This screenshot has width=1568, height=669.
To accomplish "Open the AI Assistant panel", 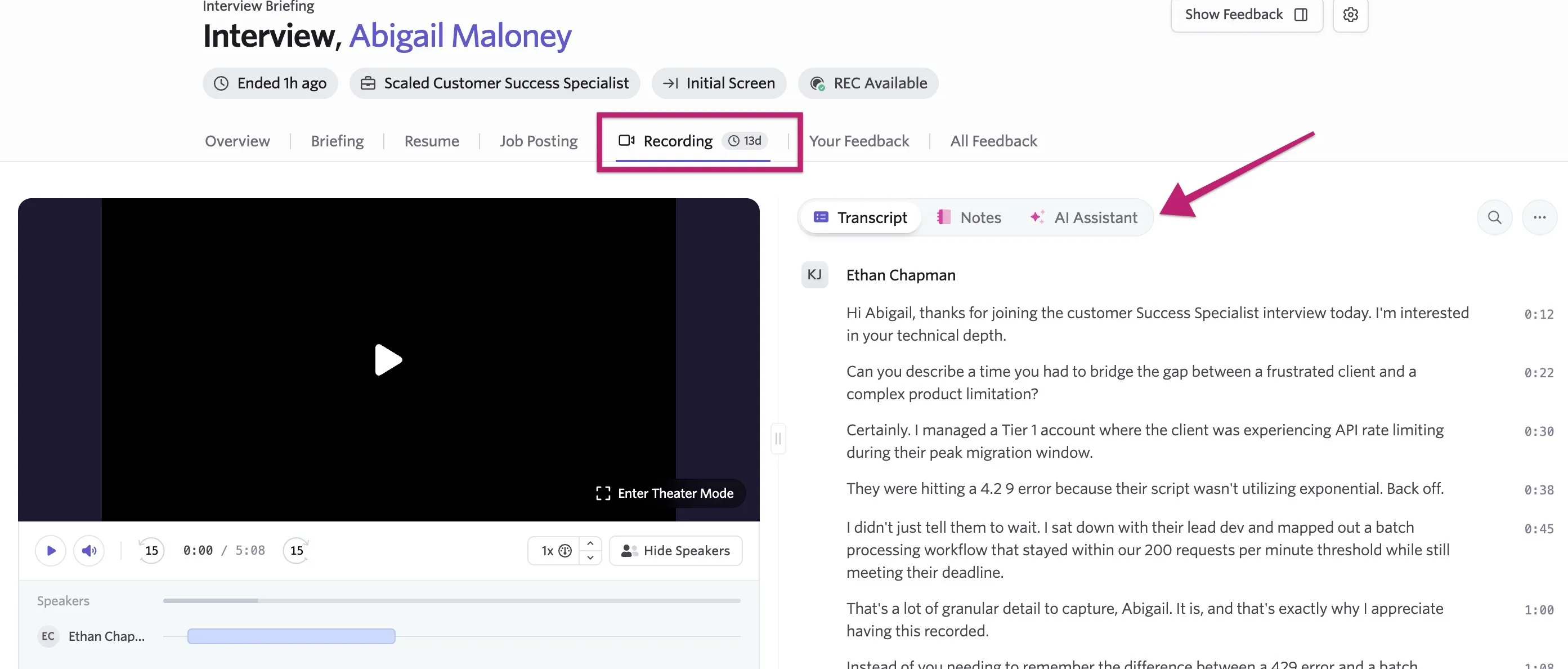I will [x=1083, y=217].
